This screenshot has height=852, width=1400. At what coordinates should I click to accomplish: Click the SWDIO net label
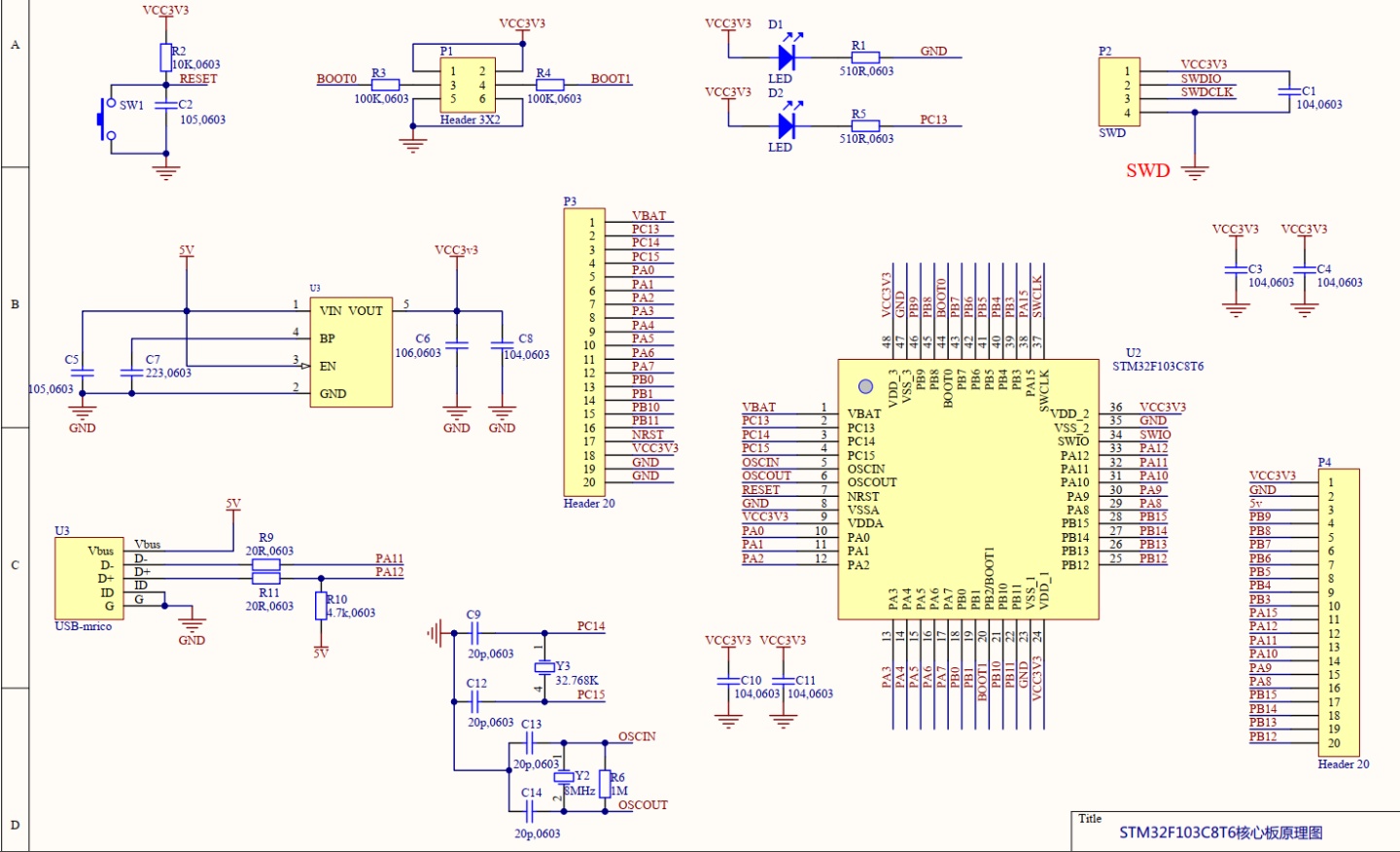point(1203,80)
